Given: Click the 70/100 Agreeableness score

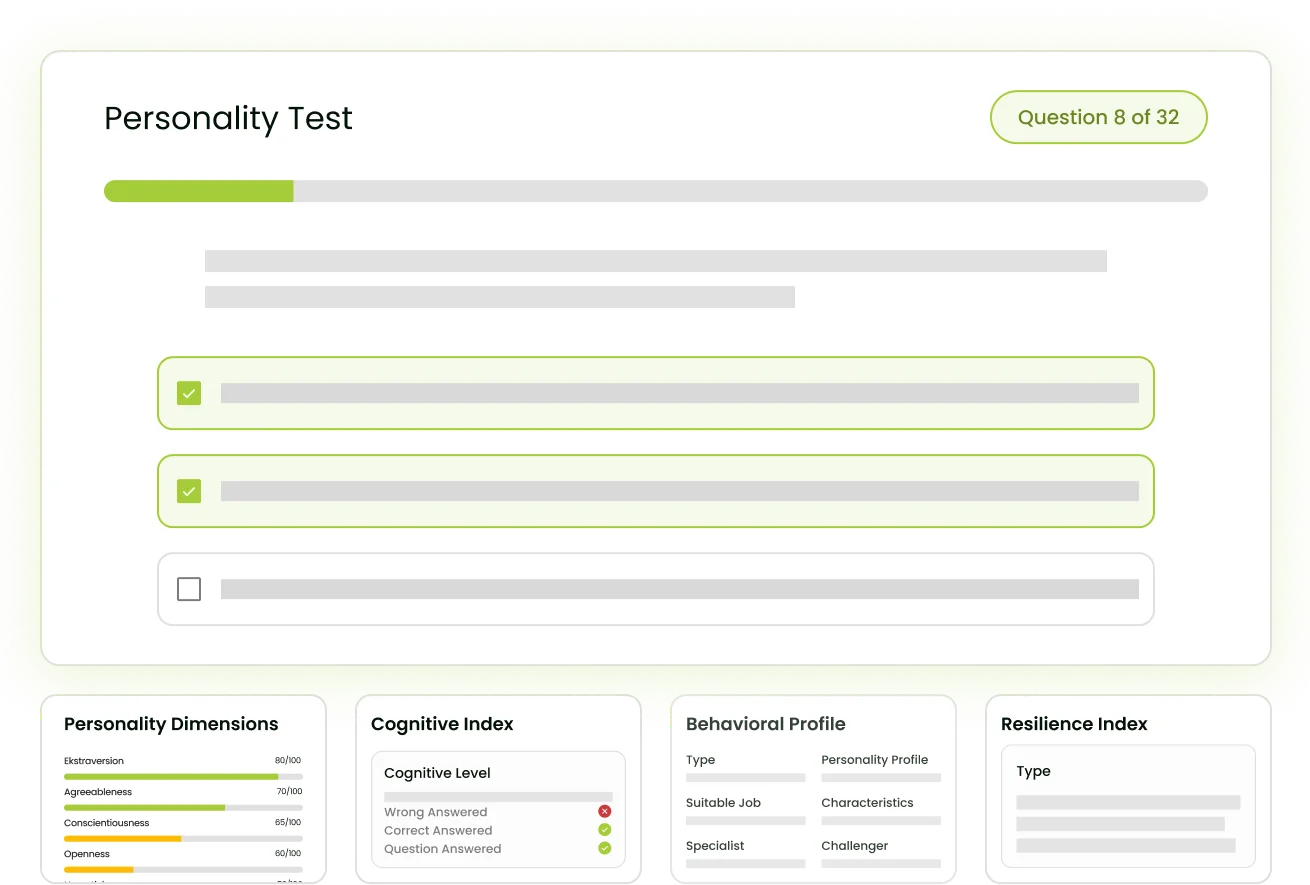Looking at the screenshot, I should (x=288, y=792).
